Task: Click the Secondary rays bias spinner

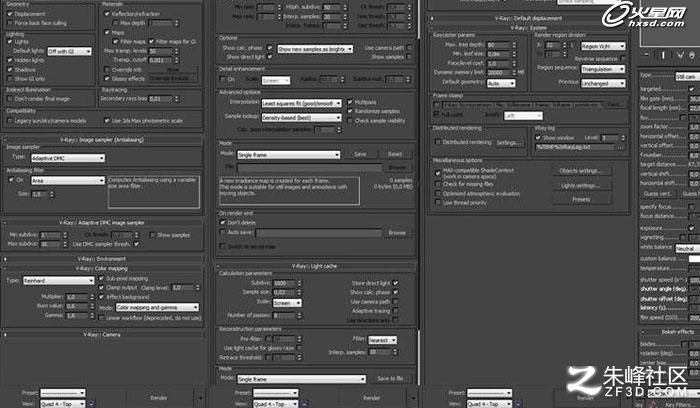Action: 177,99
